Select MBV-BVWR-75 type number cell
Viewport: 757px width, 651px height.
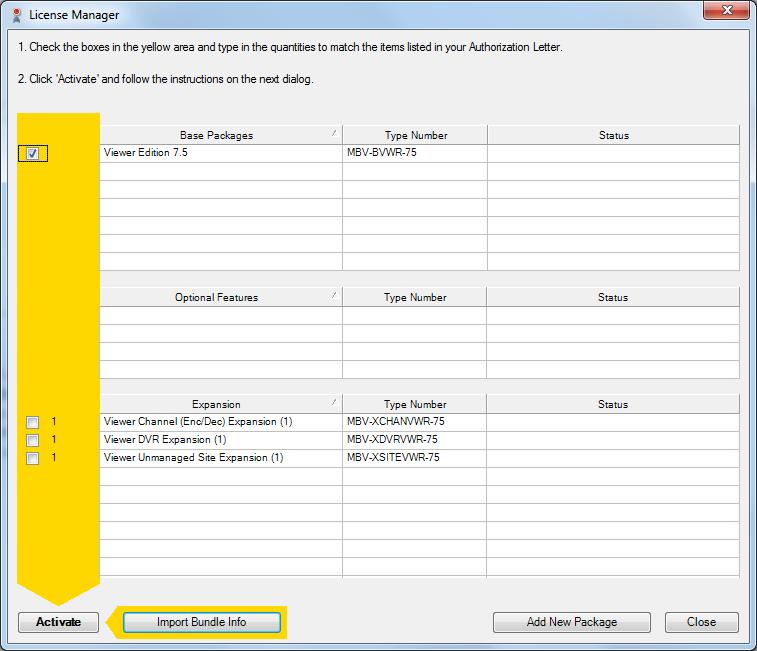[415, 153]
